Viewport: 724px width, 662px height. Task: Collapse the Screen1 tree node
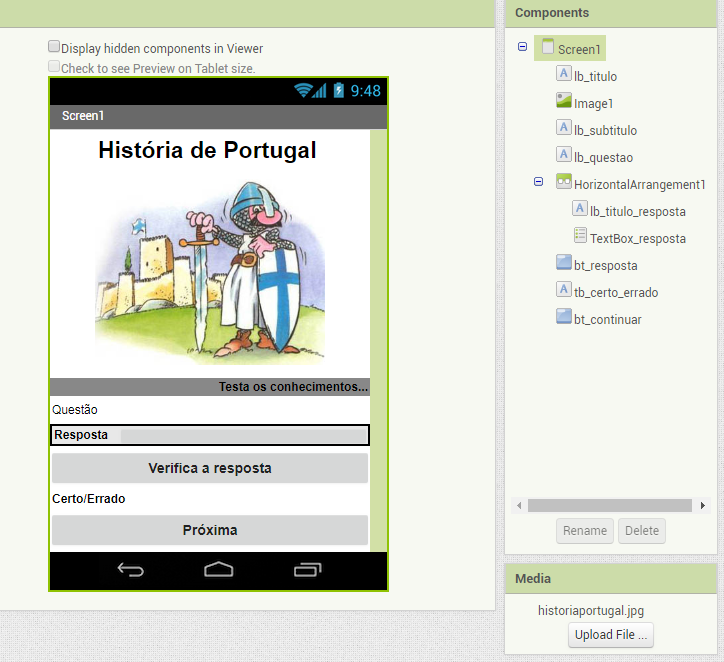click(x=522, y=47)
